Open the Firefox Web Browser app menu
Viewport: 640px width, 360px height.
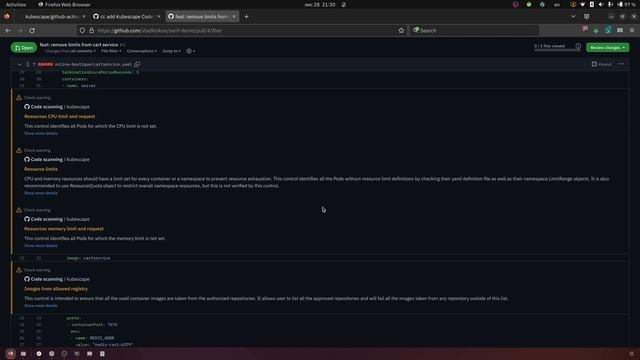coord(64,4)
